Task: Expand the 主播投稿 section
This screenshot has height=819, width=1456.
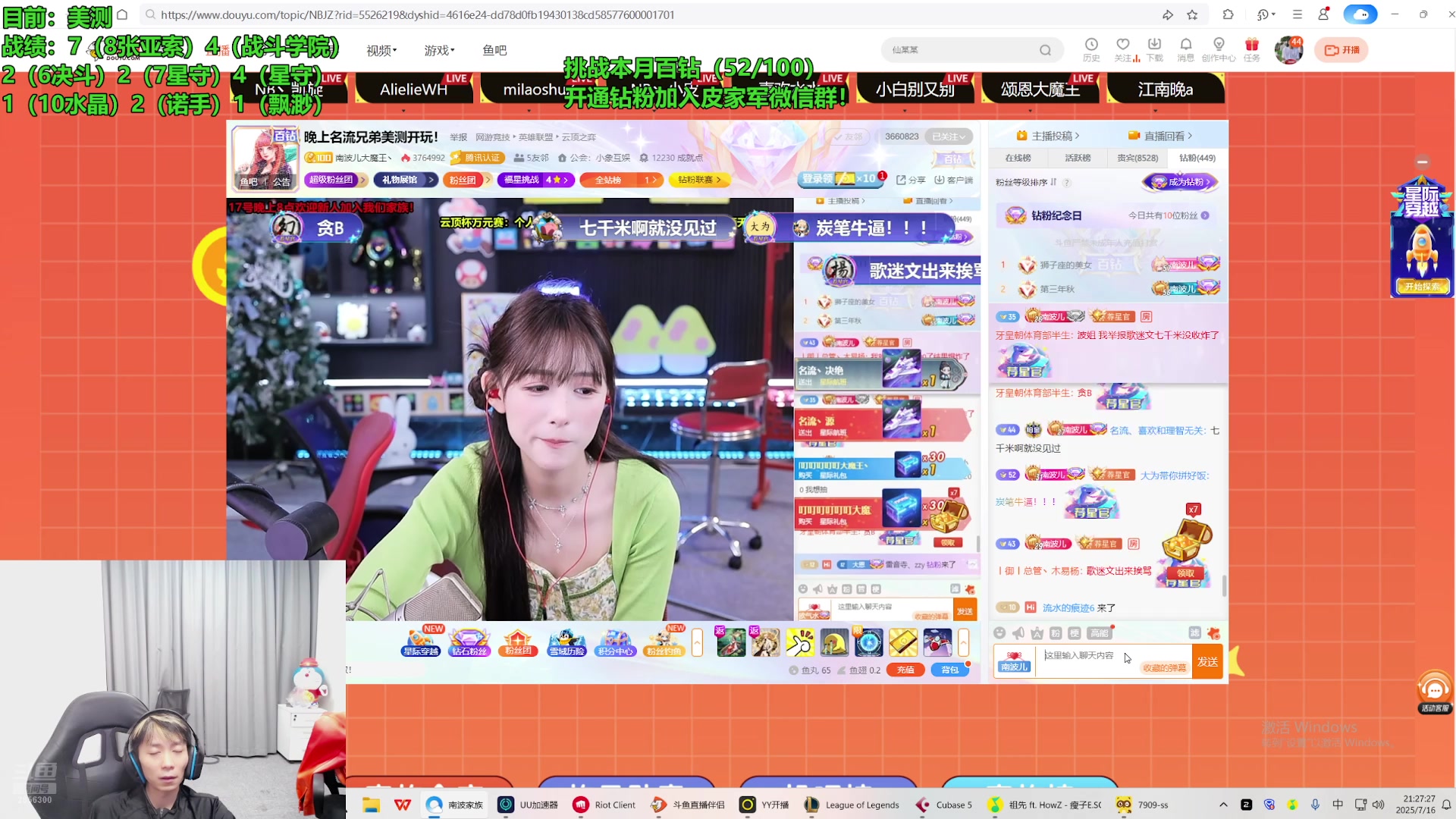Action: tap(1049, 136)
